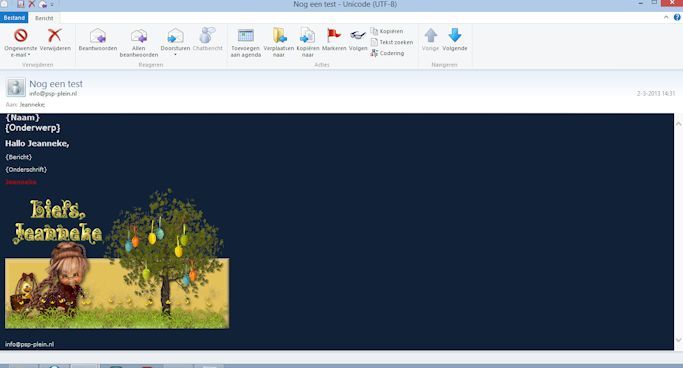Image resolution: width=683 pixels, height=368 pixels.
Task: Open the Bestand tab
Action: [x=14, y=18]
